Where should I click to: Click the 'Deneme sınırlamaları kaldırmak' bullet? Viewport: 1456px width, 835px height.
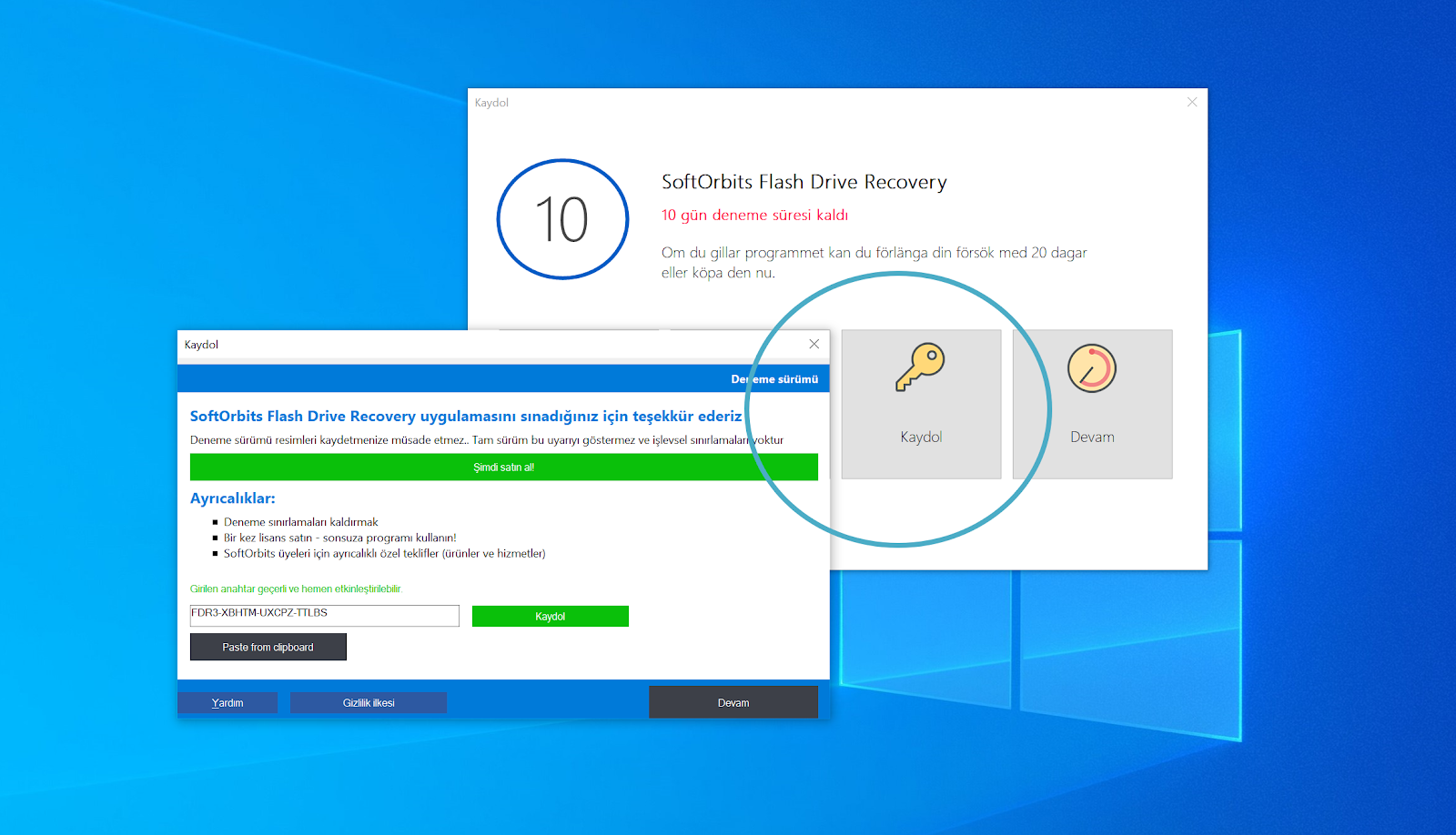point(301,522)
